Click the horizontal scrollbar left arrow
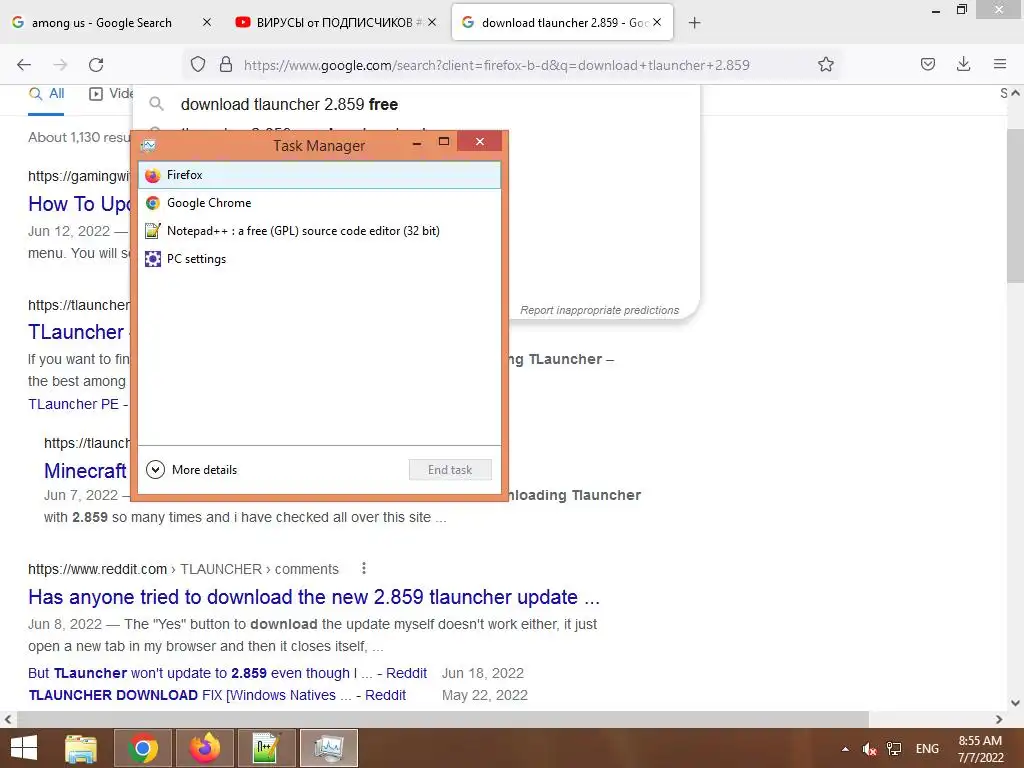 click(x=7, y=719)
